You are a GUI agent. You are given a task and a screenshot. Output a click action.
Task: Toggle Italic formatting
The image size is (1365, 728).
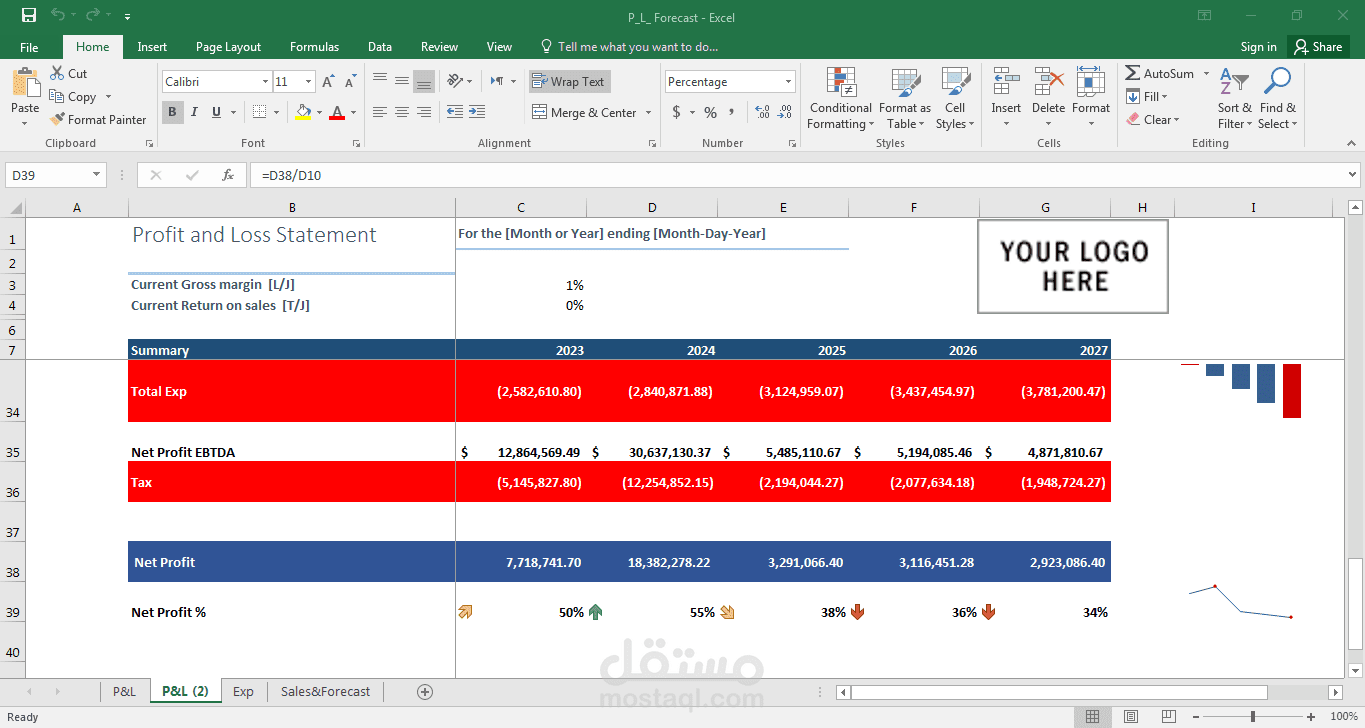pos(194,112)
